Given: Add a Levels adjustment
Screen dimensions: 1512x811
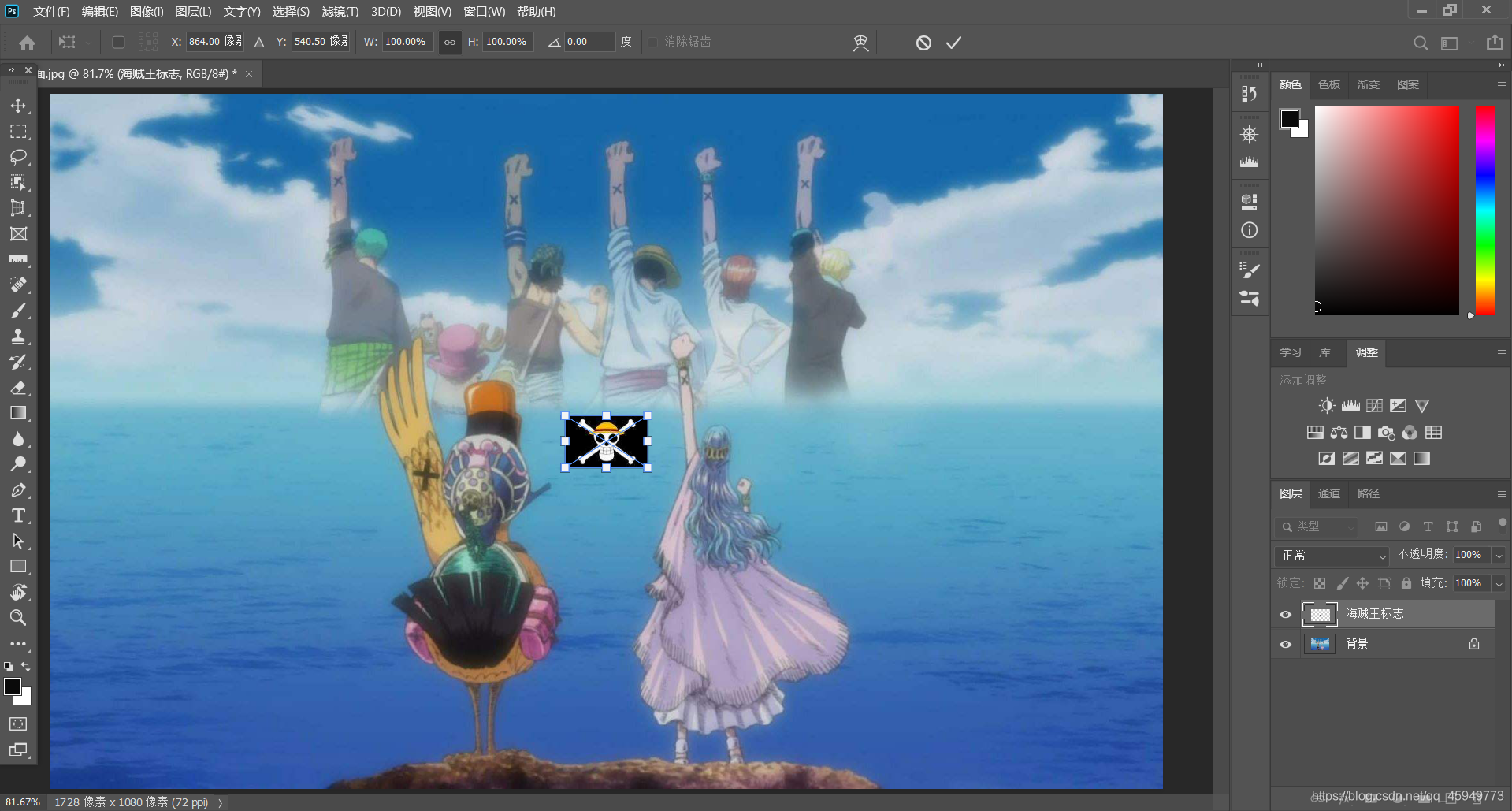Looking at the screenshot, I should (1350, 406).
